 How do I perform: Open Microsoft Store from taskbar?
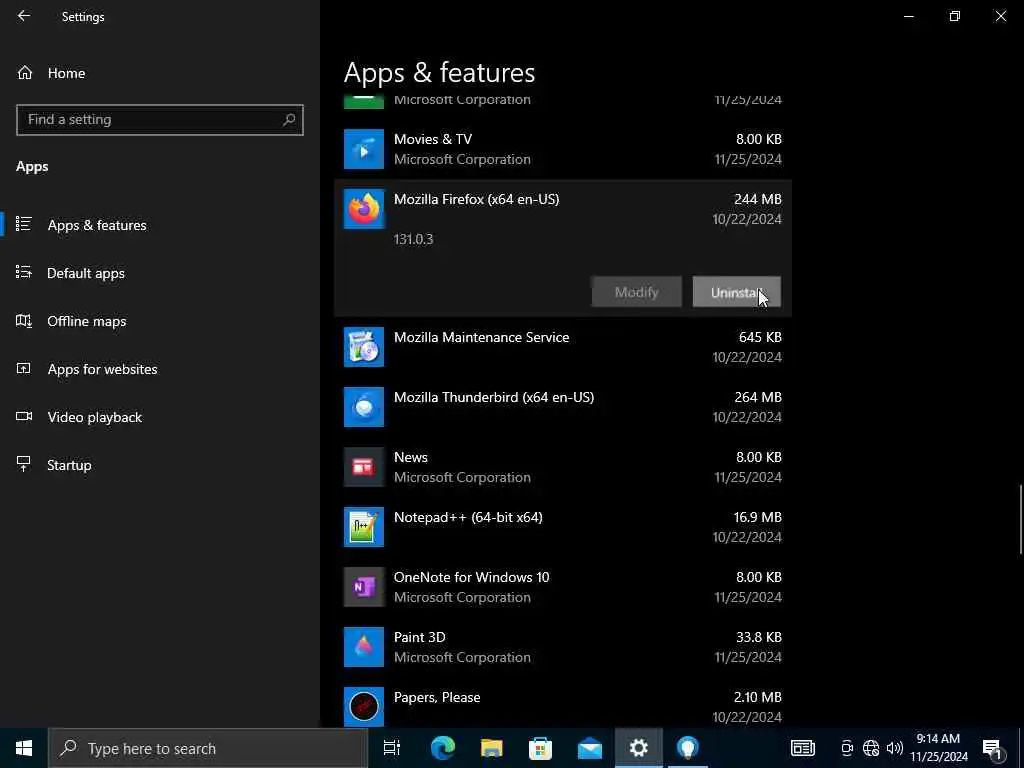(x=540, y=748)
